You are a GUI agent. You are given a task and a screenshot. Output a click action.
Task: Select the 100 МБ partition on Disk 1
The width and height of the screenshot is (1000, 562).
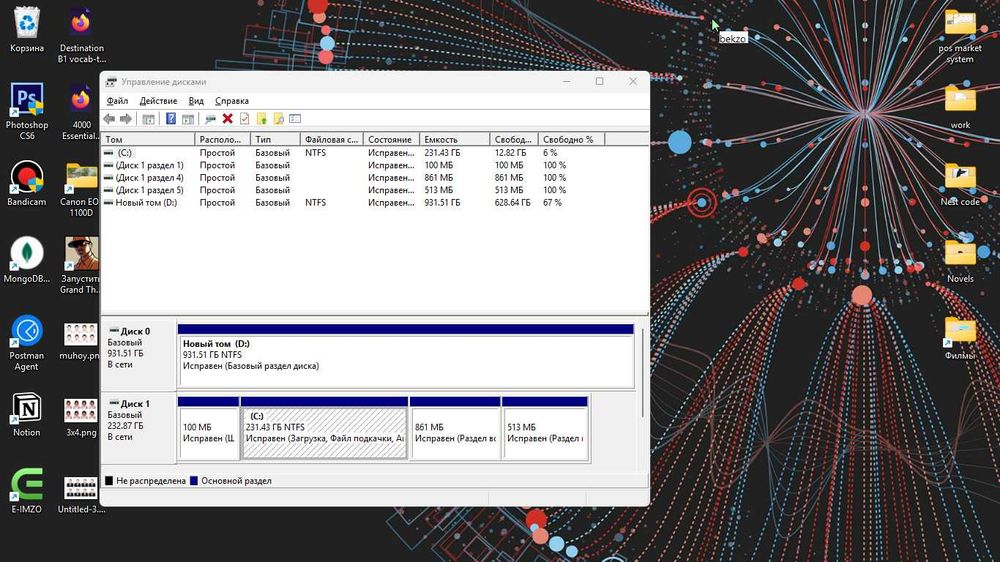tap(209, 428)
